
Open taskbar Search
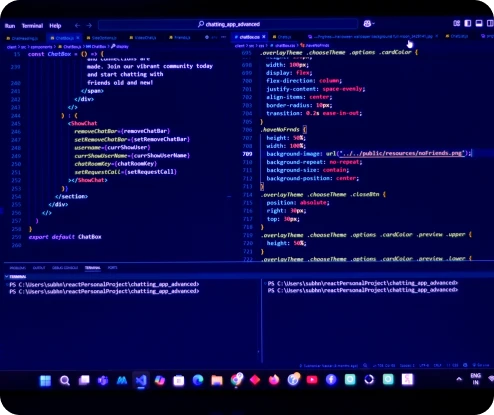[65, 380]
